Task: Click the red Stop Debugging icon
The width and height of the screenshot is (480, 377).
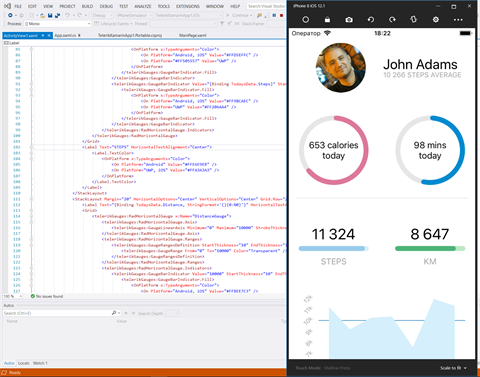Action: (282, 15)
